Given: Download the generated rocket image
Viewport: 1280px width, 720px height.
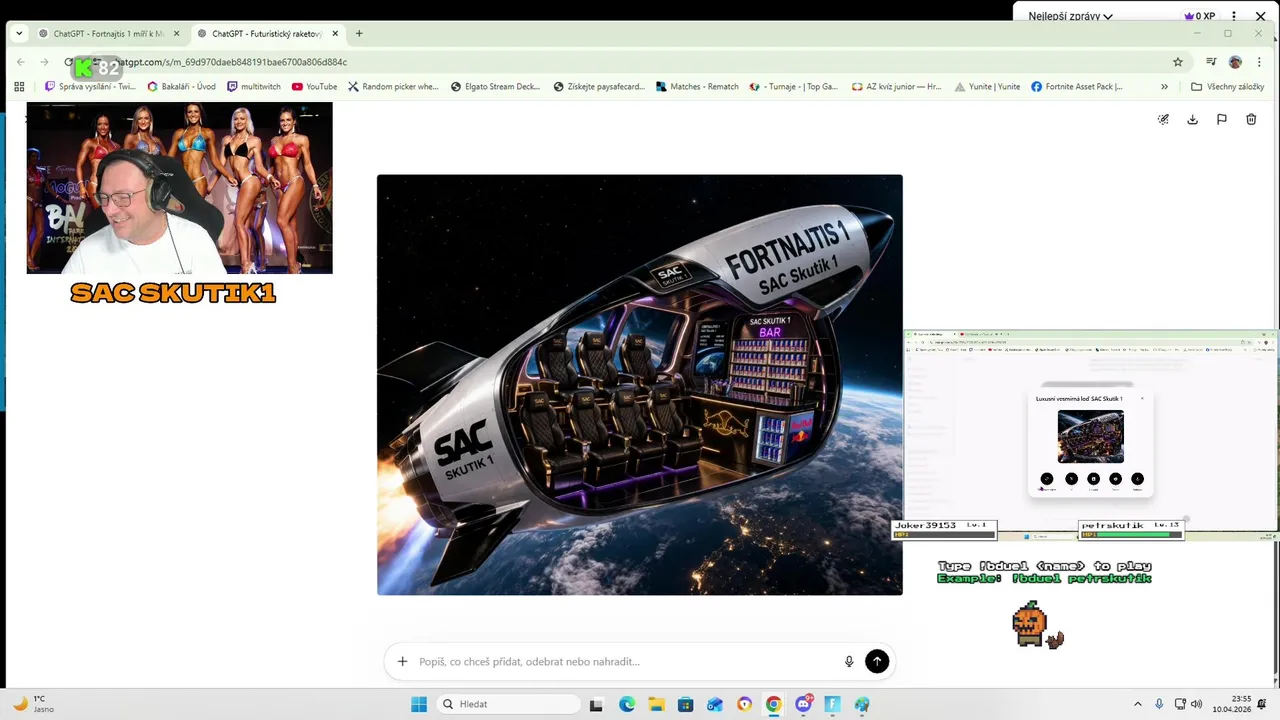Looking at the screenshot, I should [1192, 119].
